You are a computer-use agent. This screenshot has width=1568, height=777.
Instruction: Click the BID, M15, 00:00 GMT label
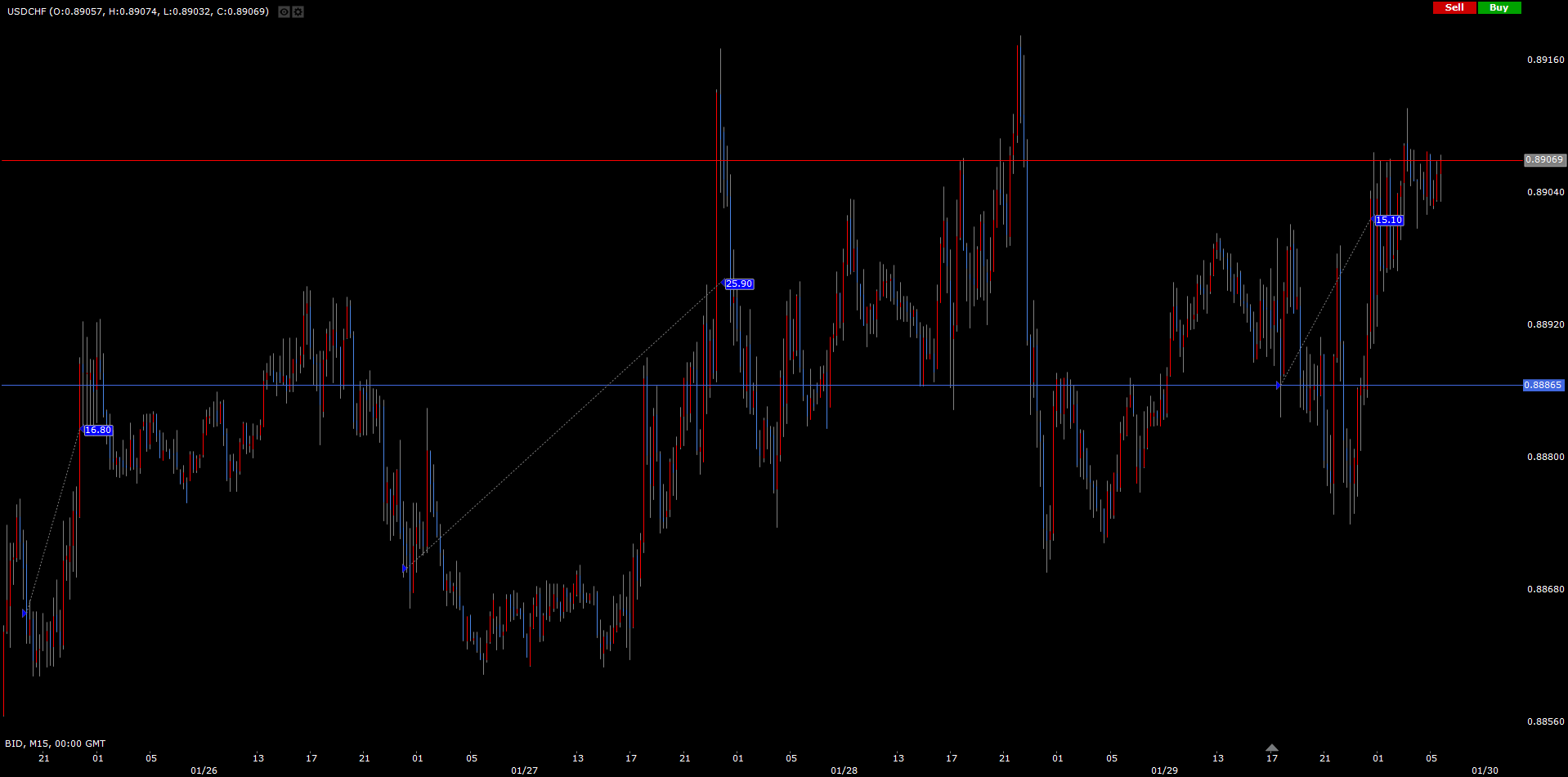[55, 744]
